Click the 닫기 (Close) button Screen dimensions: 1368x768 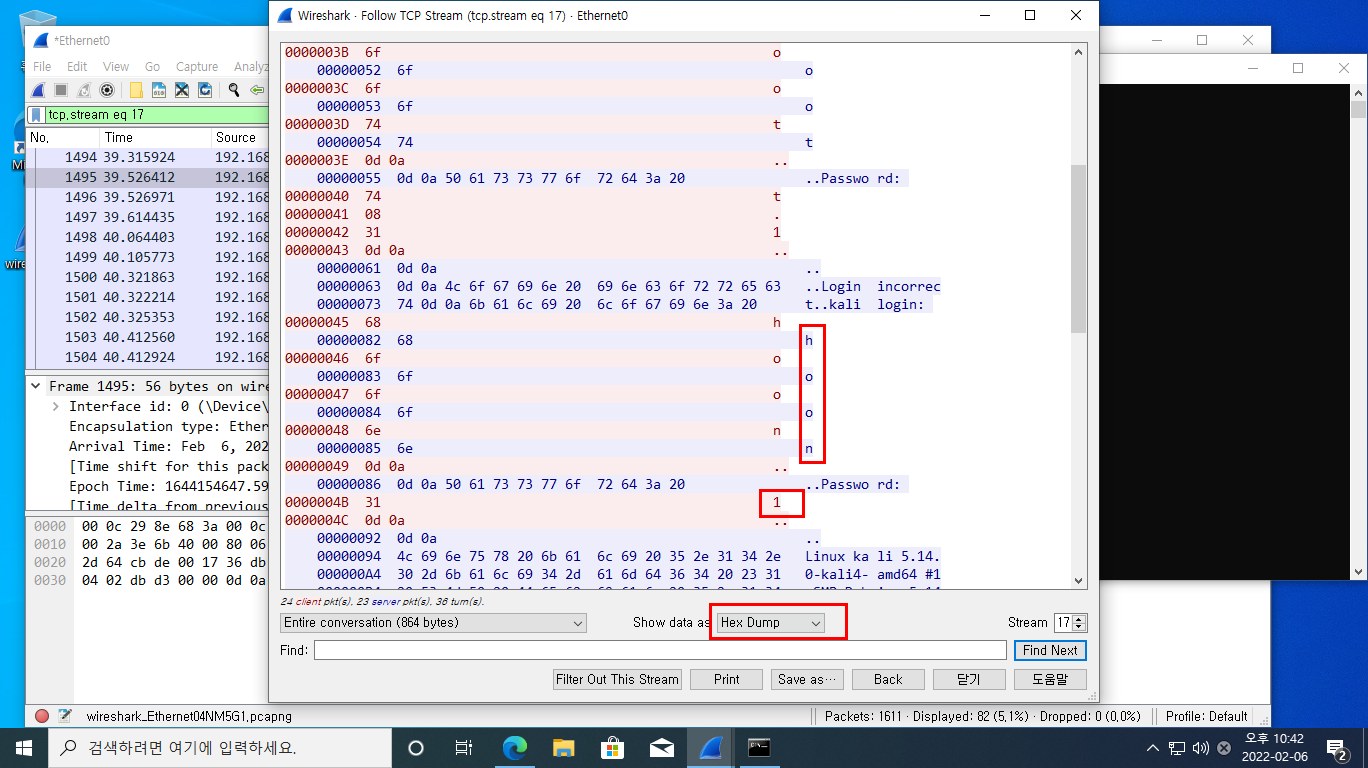(x=968, y=679)
